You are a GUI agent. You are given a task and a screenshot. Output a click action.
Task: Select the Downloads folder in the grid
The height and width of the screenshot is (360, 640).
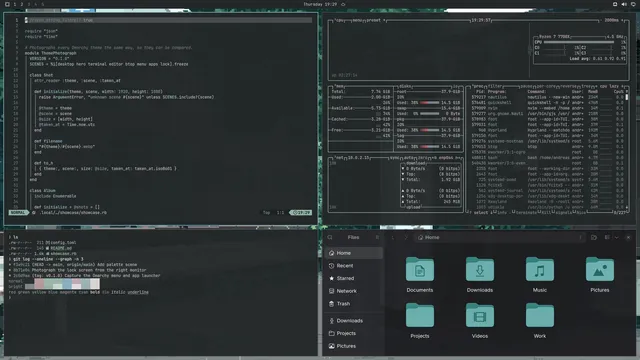tap(480, 269)
